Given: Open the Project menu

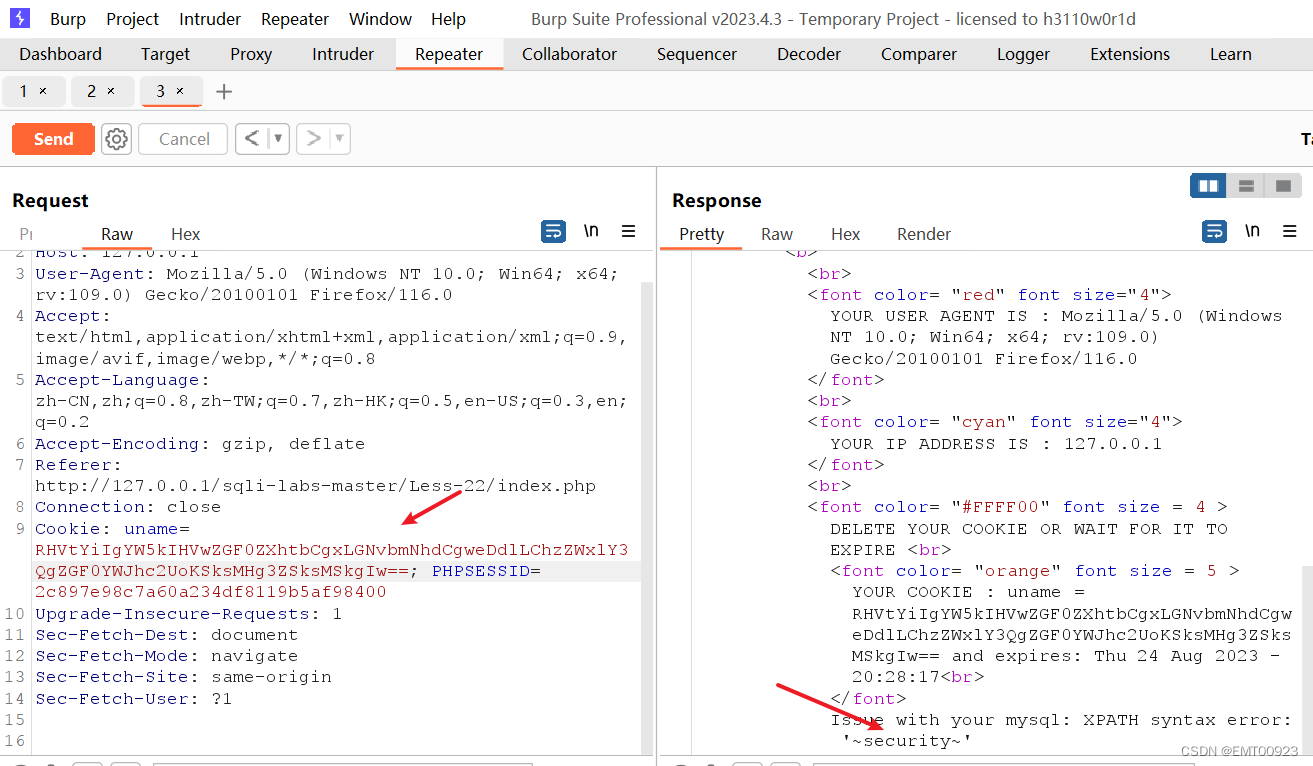Looking at the screenshot, I should (x=132, y=19).
